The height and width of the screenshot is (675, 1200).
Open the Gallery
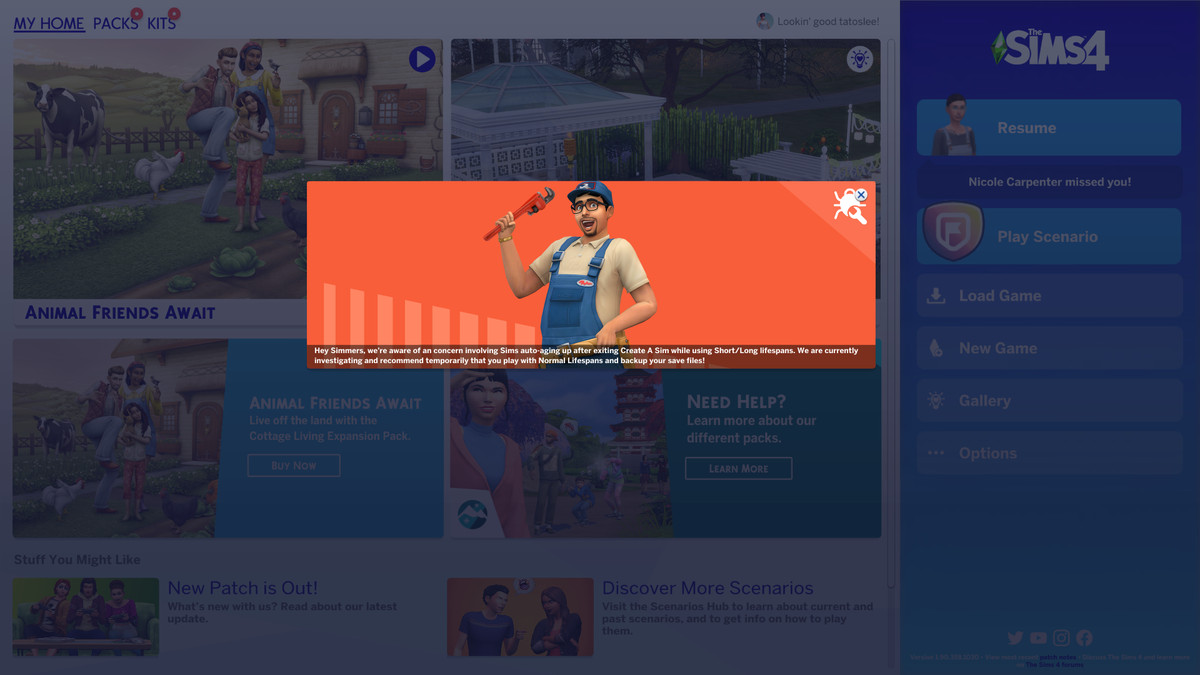1049,401
